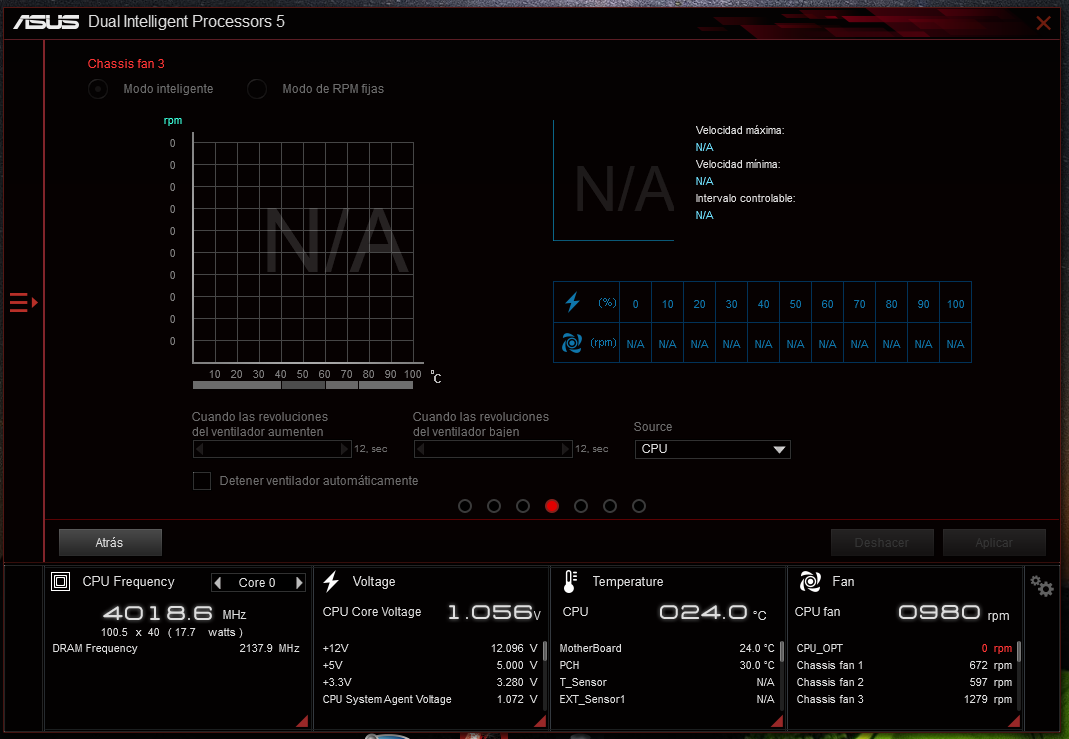Expand Fan panel red corner triangle
The image size is (1069, 739).
(x=1014, y=721)
